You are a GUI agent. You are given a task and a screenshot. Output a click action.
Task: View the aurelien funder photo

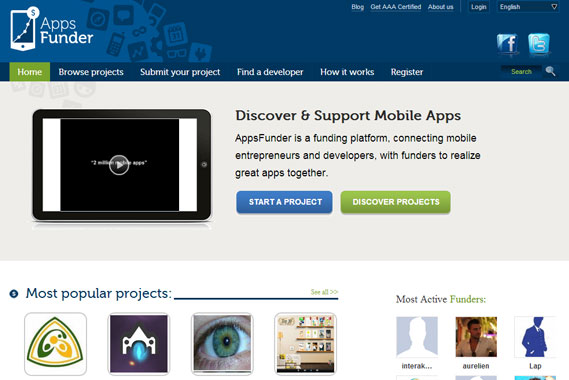pyautogui.click(x=476, y=337)
